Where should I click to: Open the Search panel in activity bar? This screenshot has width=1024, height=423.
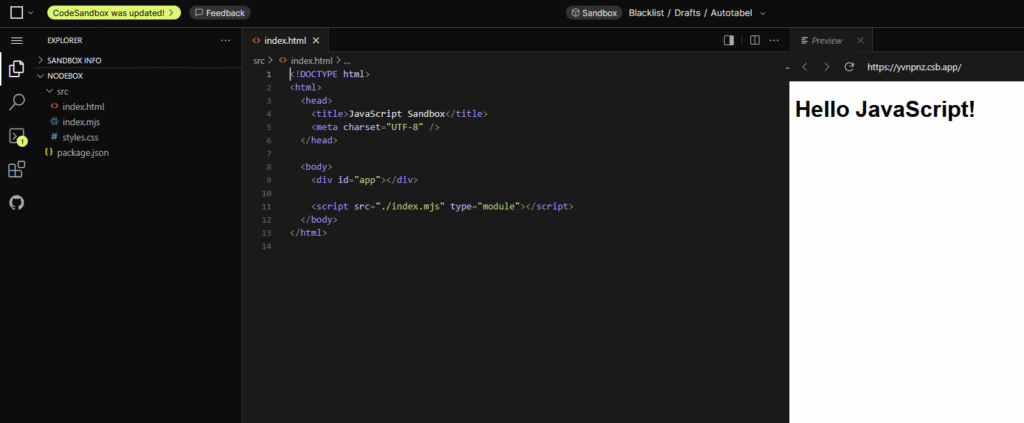pos(16,102)
